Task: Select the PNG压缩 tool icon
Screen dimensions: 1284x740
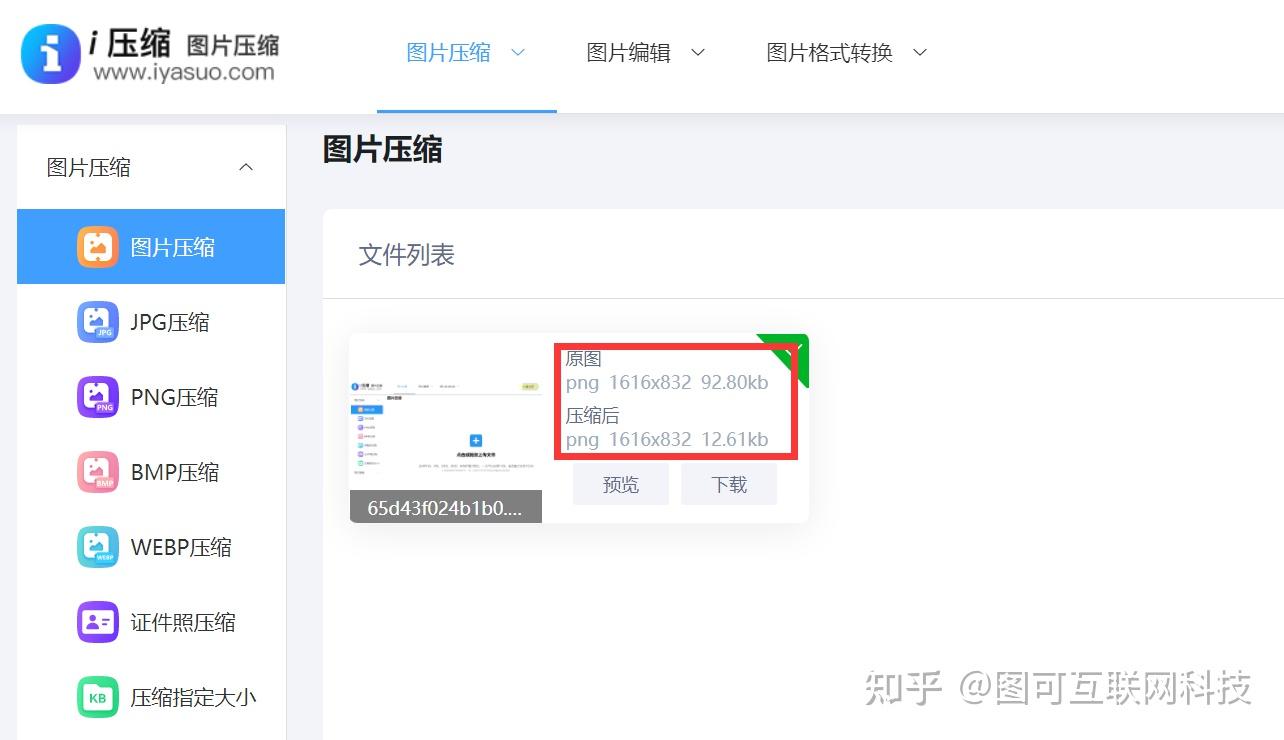Action: (x=97, y=396)
